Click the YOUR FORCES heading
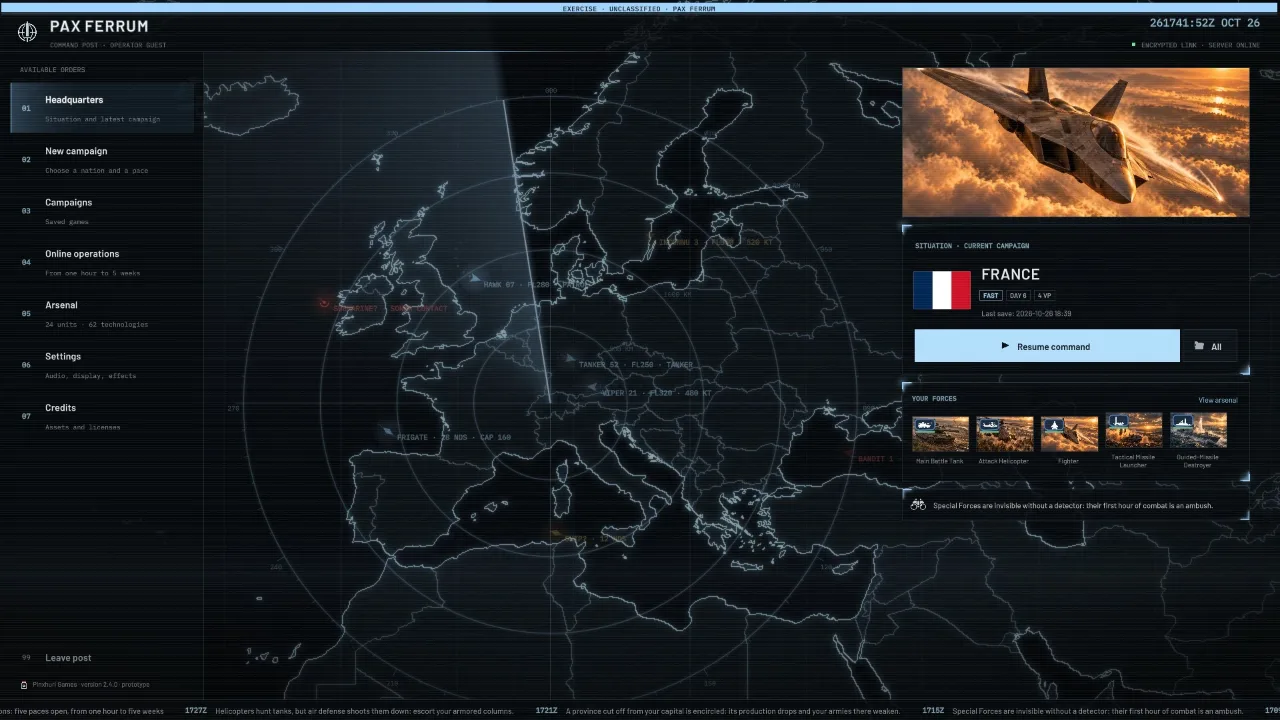Screen dimensions: 1280x720 934,399
